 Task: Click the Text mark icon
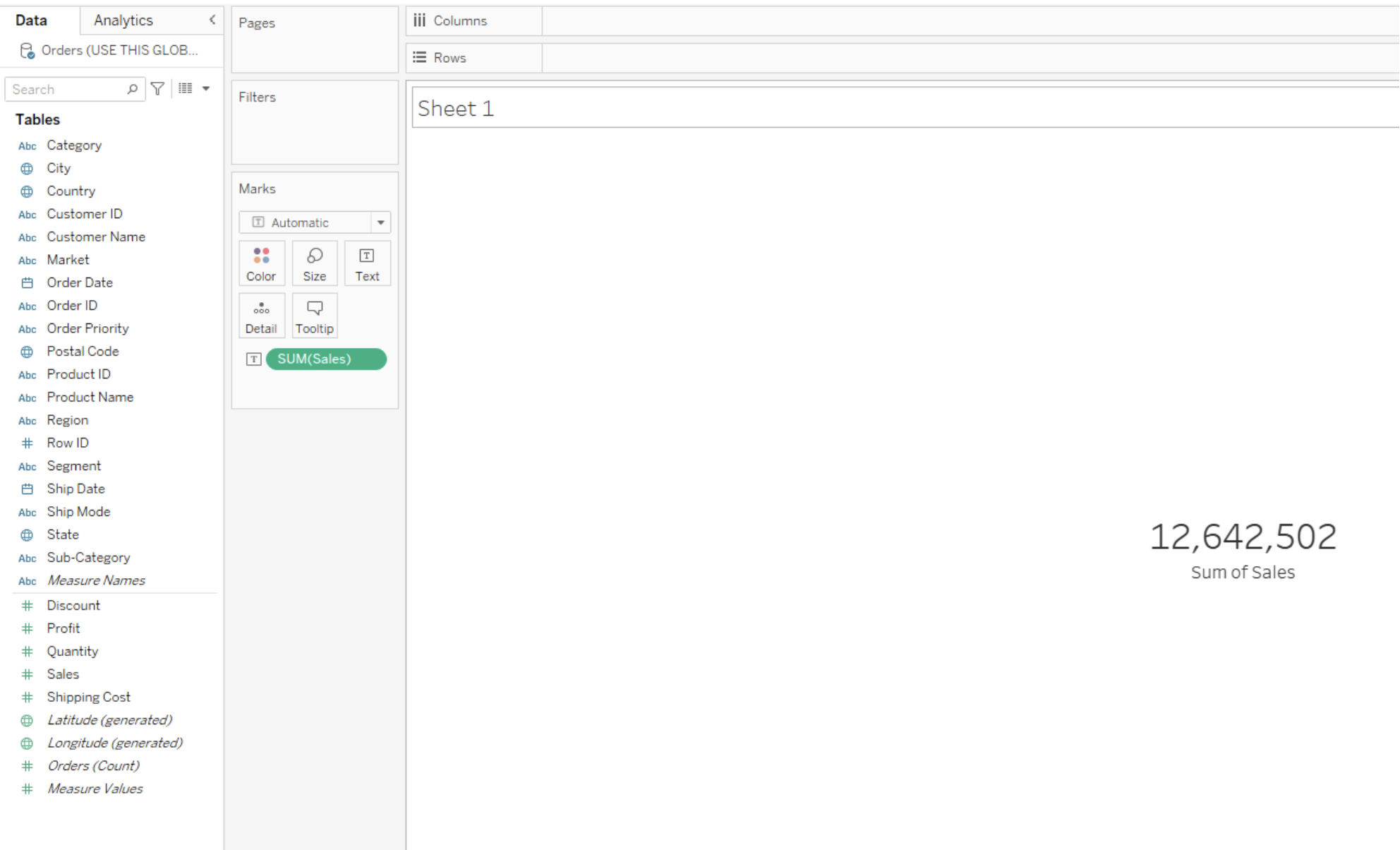(x=367, y=262)
